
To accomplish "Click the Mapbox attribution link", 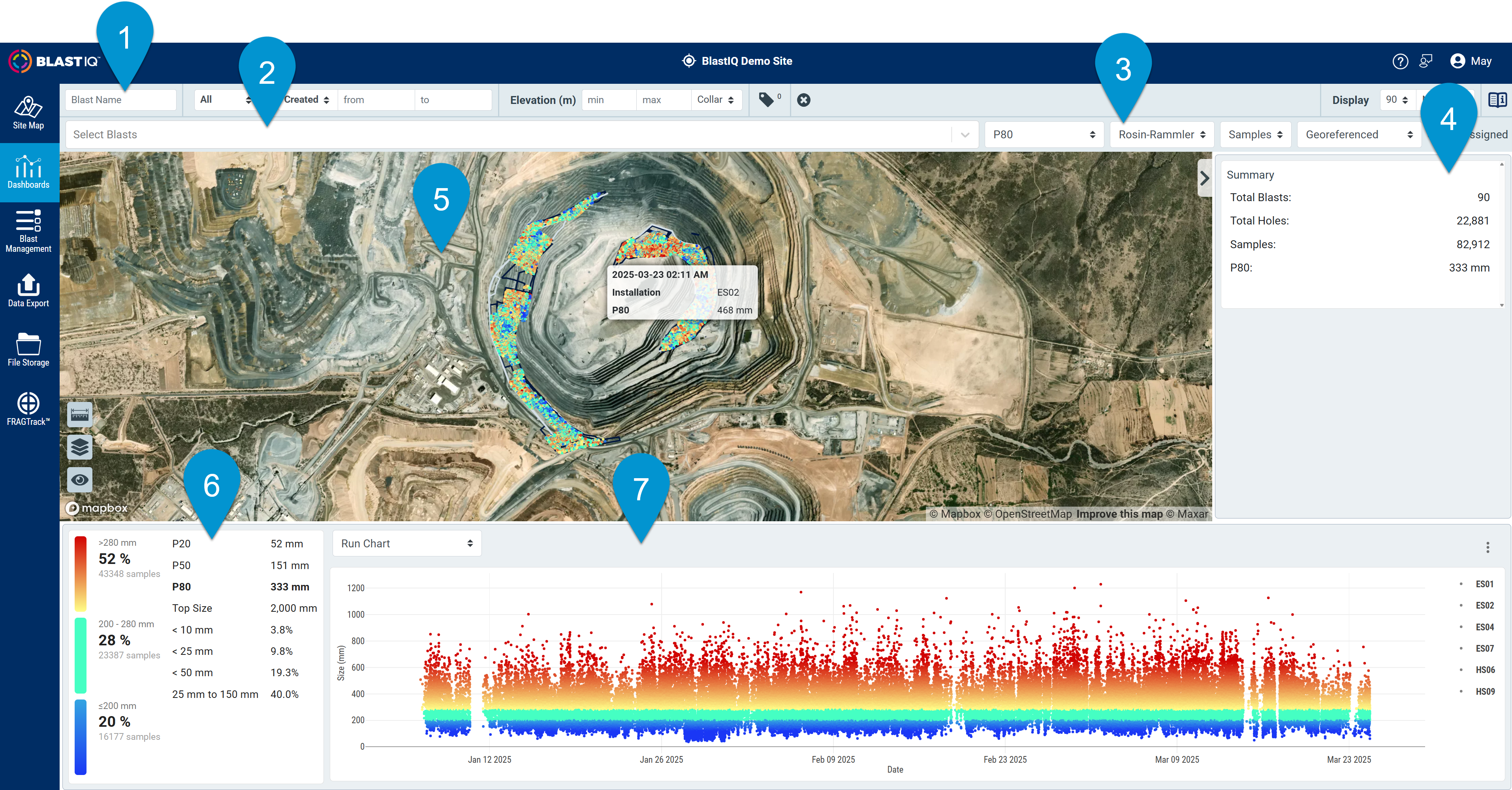I will click(955, 514).
